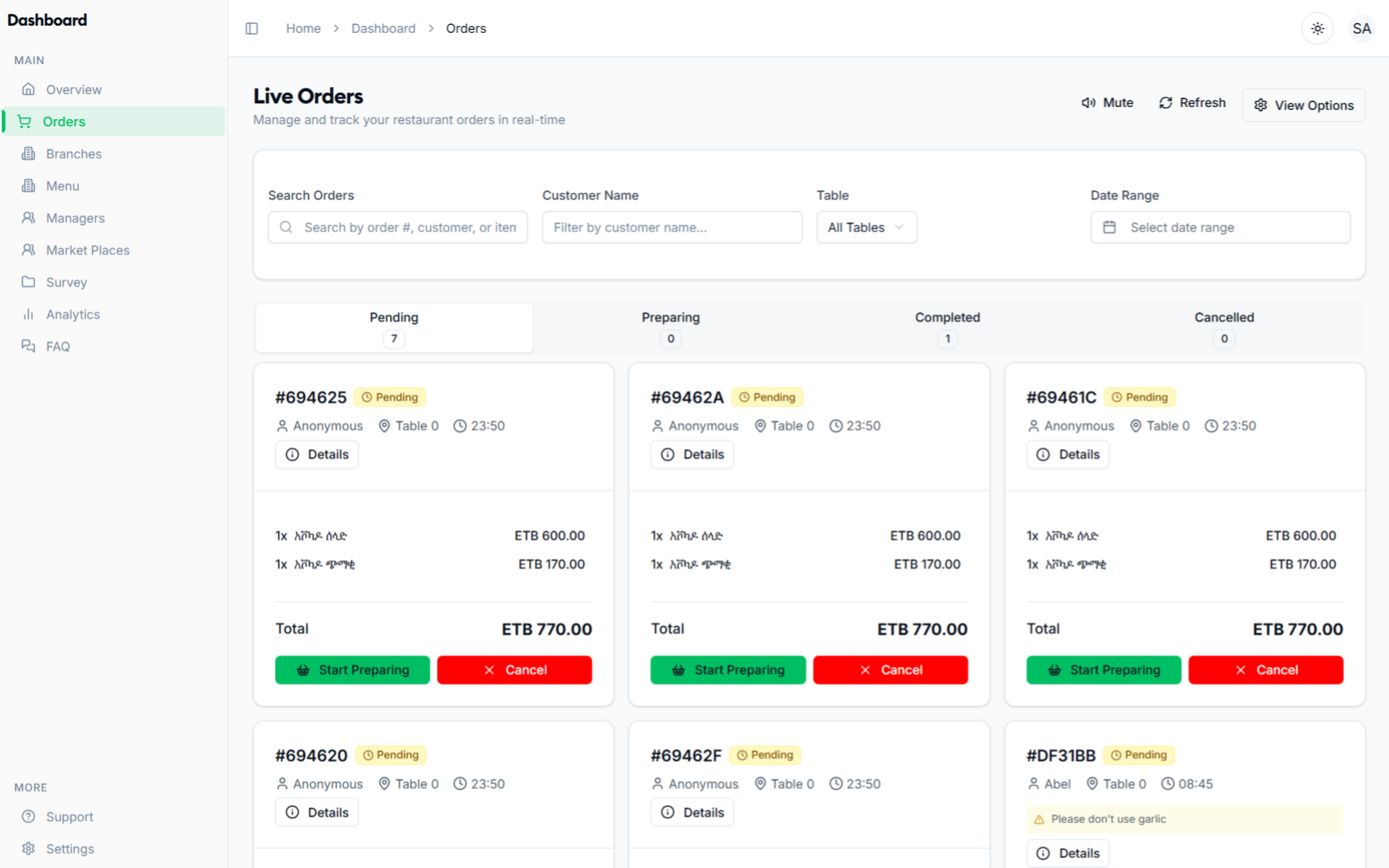Open the Survey section
This screenshot has height=868, width=1389.
pyautogui.click(x=66, y=282)
